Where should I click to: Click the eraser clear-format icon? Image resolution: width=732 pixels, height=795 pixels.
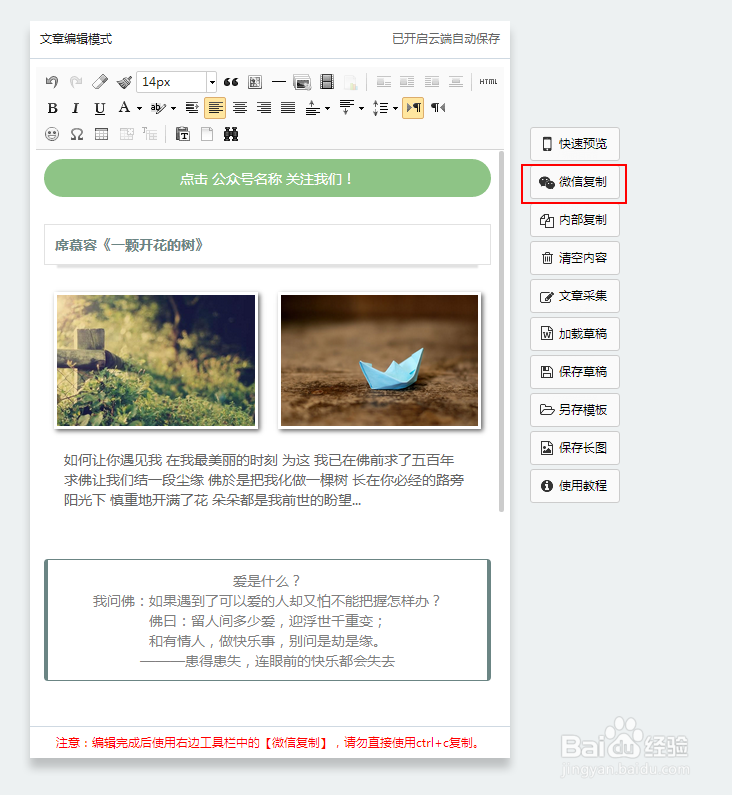tap(100, 82)
